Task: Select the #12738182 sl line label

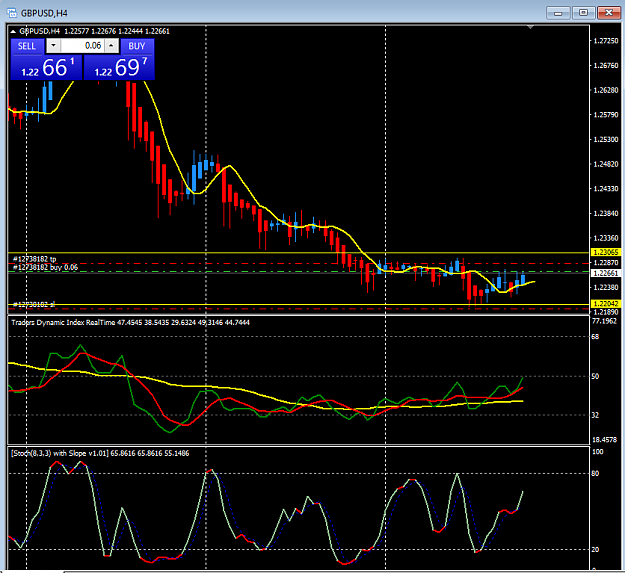Action: point(33,304)
